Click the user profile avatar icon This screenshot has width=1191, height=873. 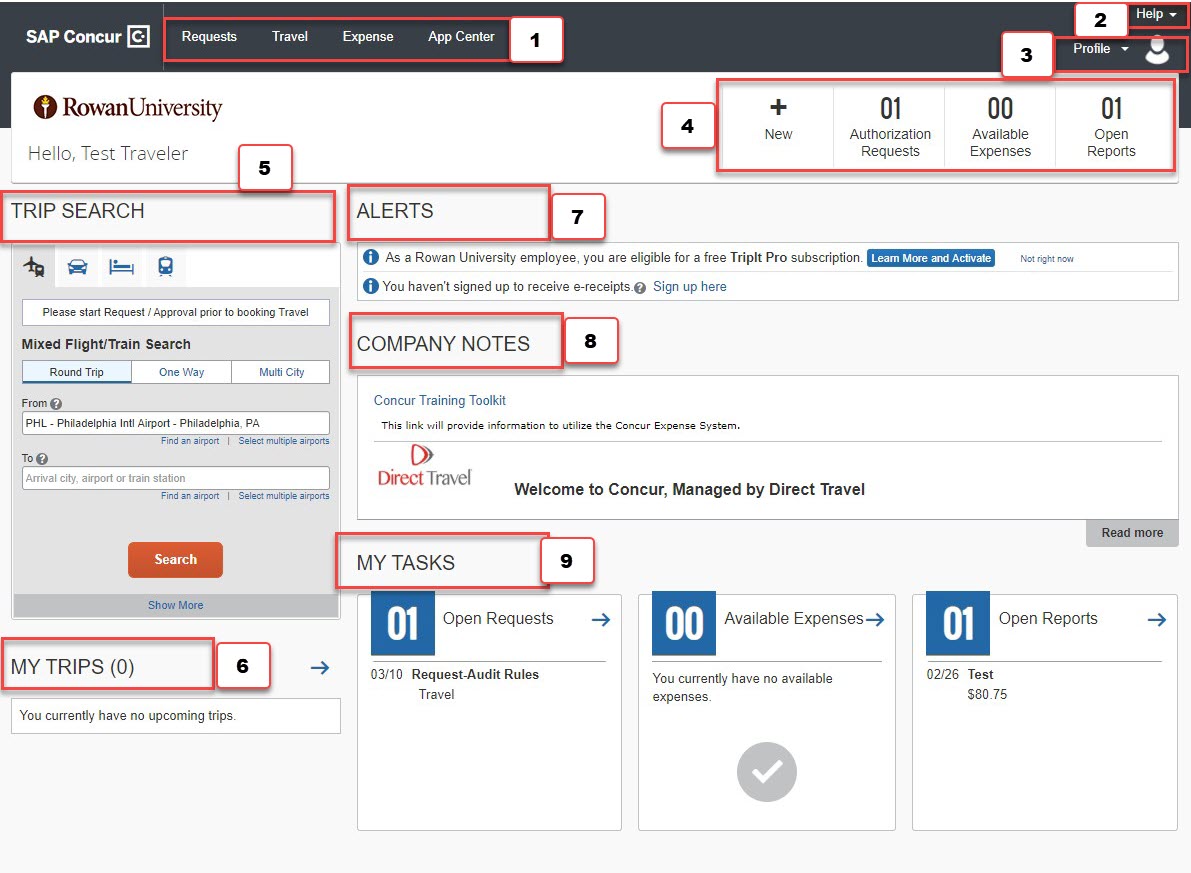[1157, 49]
